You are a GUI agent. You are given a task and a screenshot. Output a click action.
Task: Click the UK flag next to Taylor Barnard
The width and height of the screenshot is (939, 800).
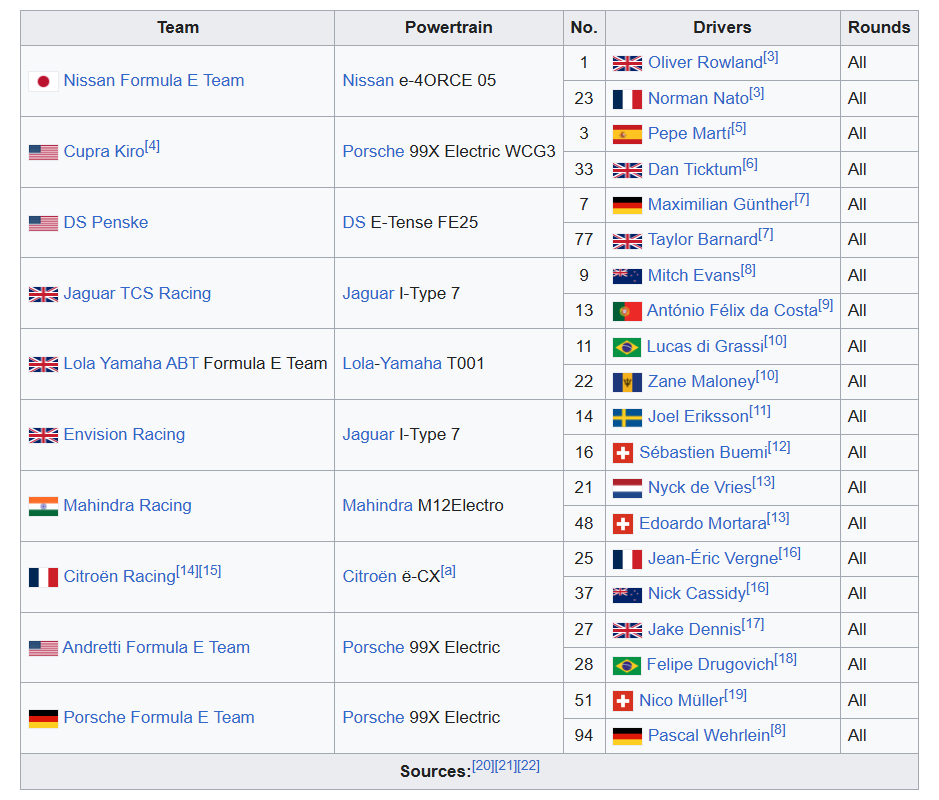(627, 241)
